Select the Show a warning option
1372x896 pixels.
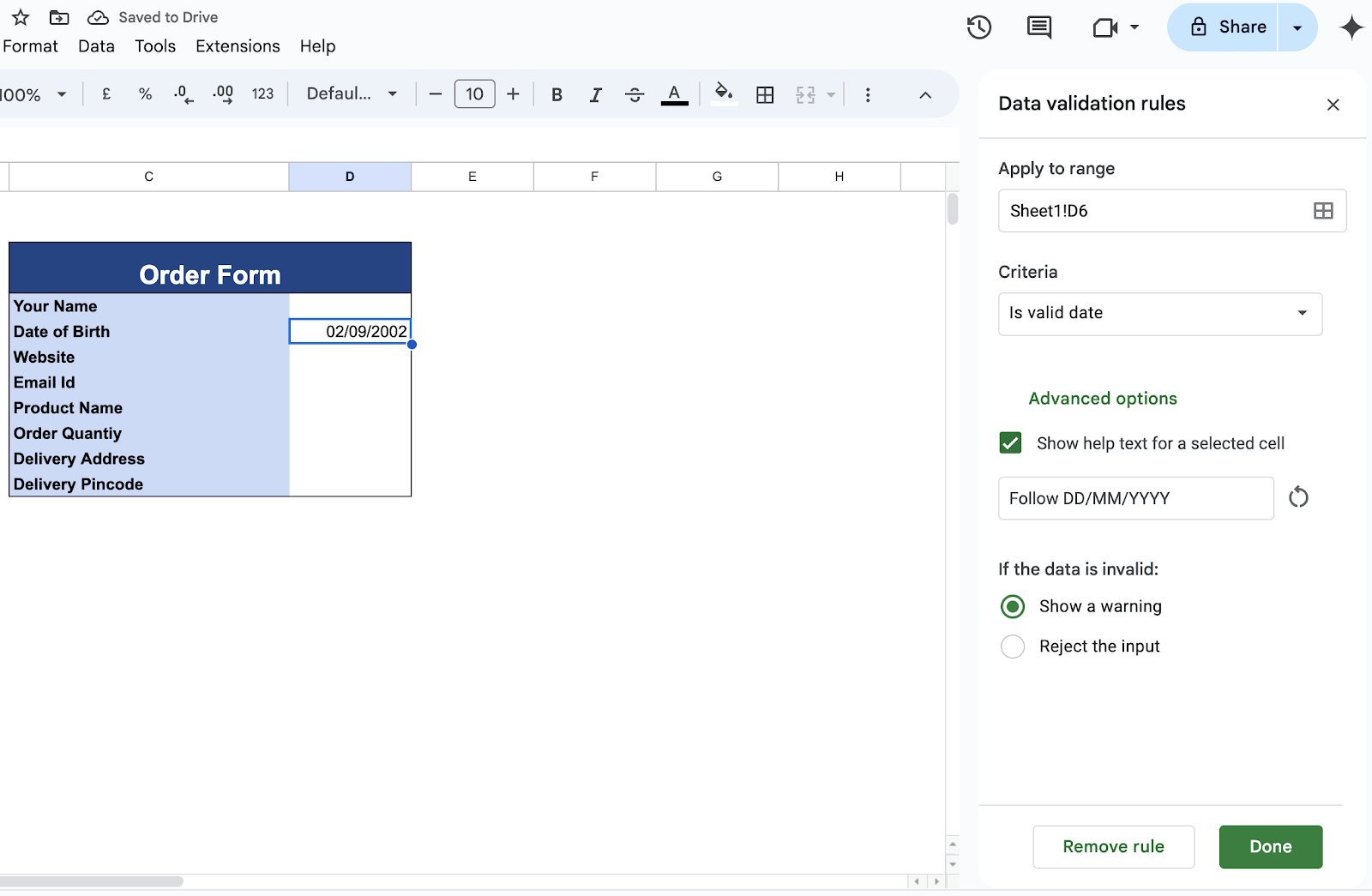[x=1013, y=607]
